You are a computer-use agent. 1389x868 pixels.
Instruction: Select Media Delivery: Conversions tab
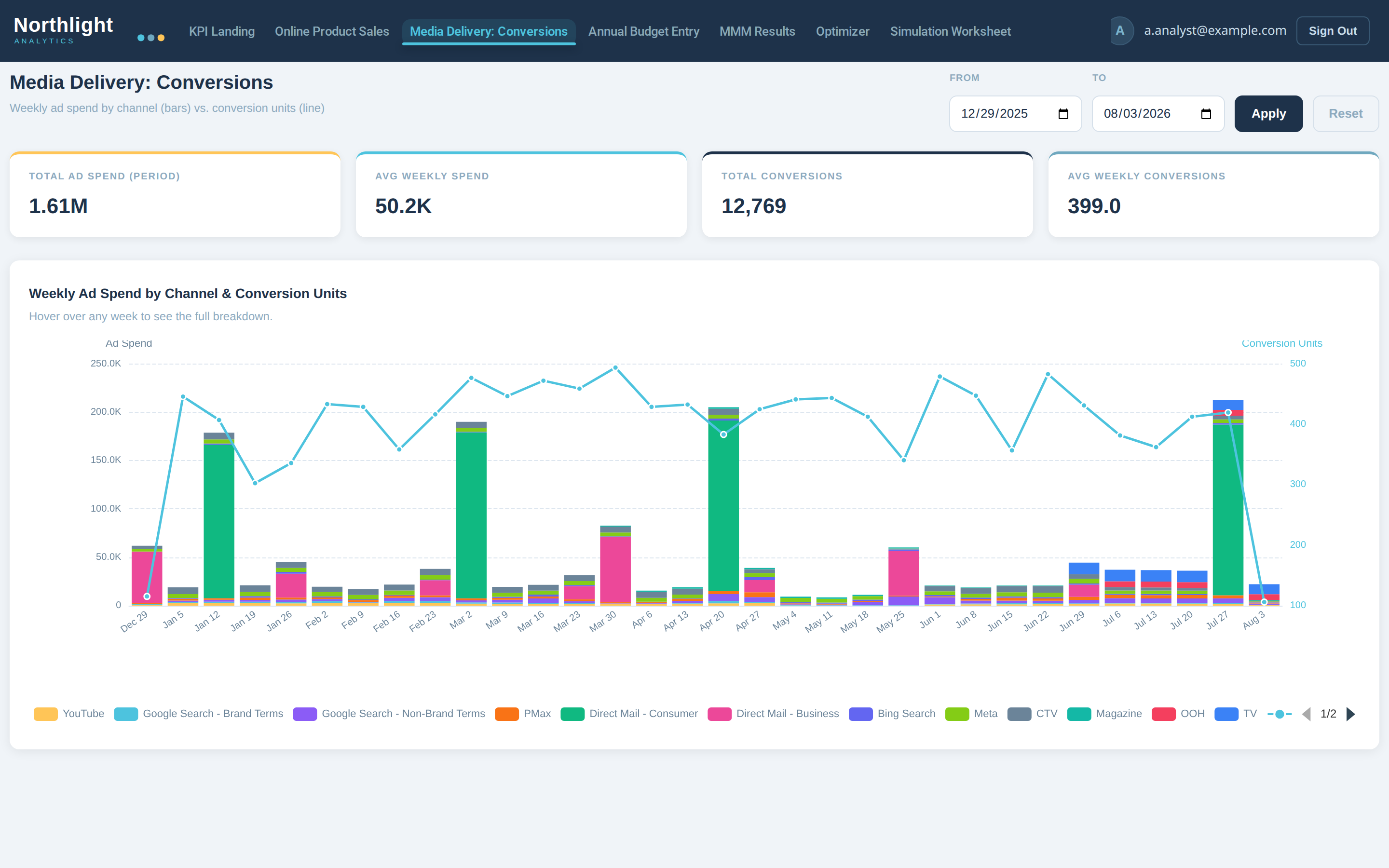pos(489,31)
